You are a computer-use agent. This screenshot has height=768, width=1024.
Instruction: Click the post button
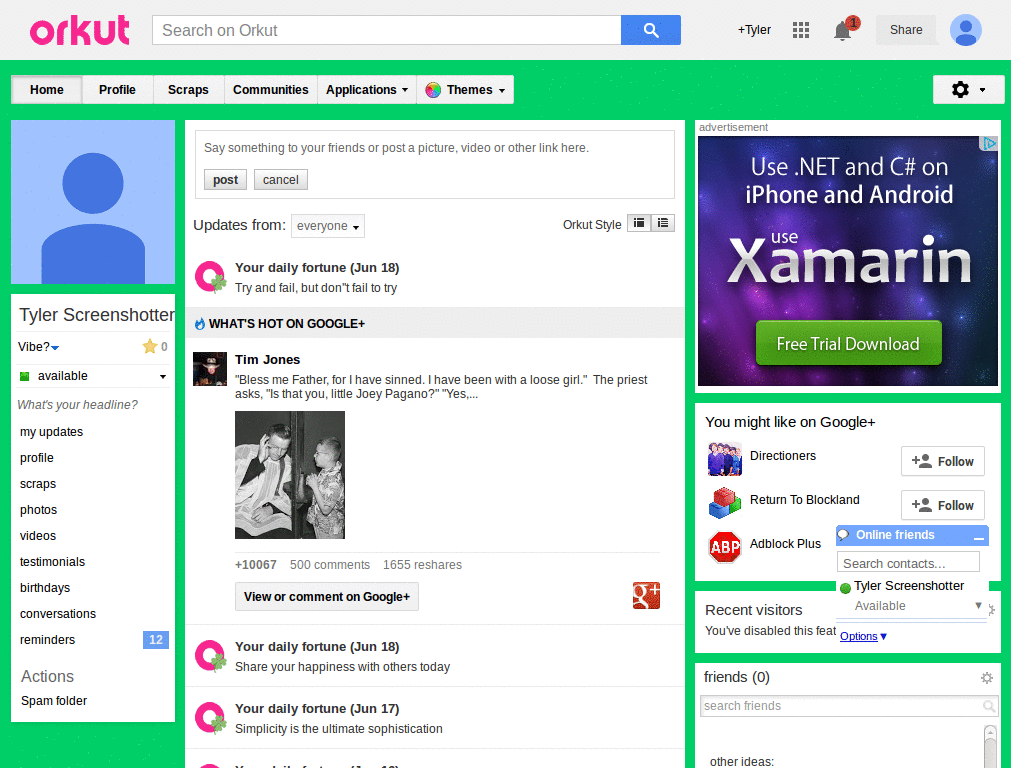[x=225, y=180]
